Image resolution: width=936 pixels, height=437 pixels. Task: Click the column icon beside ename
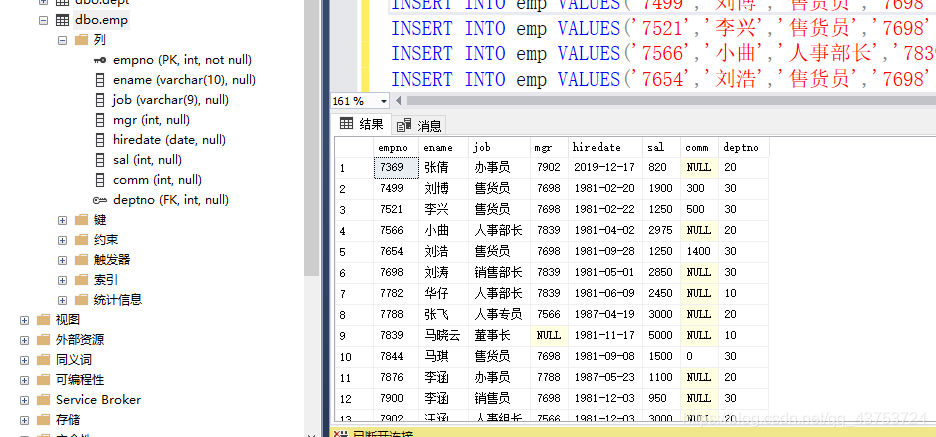tap(100, 80)
